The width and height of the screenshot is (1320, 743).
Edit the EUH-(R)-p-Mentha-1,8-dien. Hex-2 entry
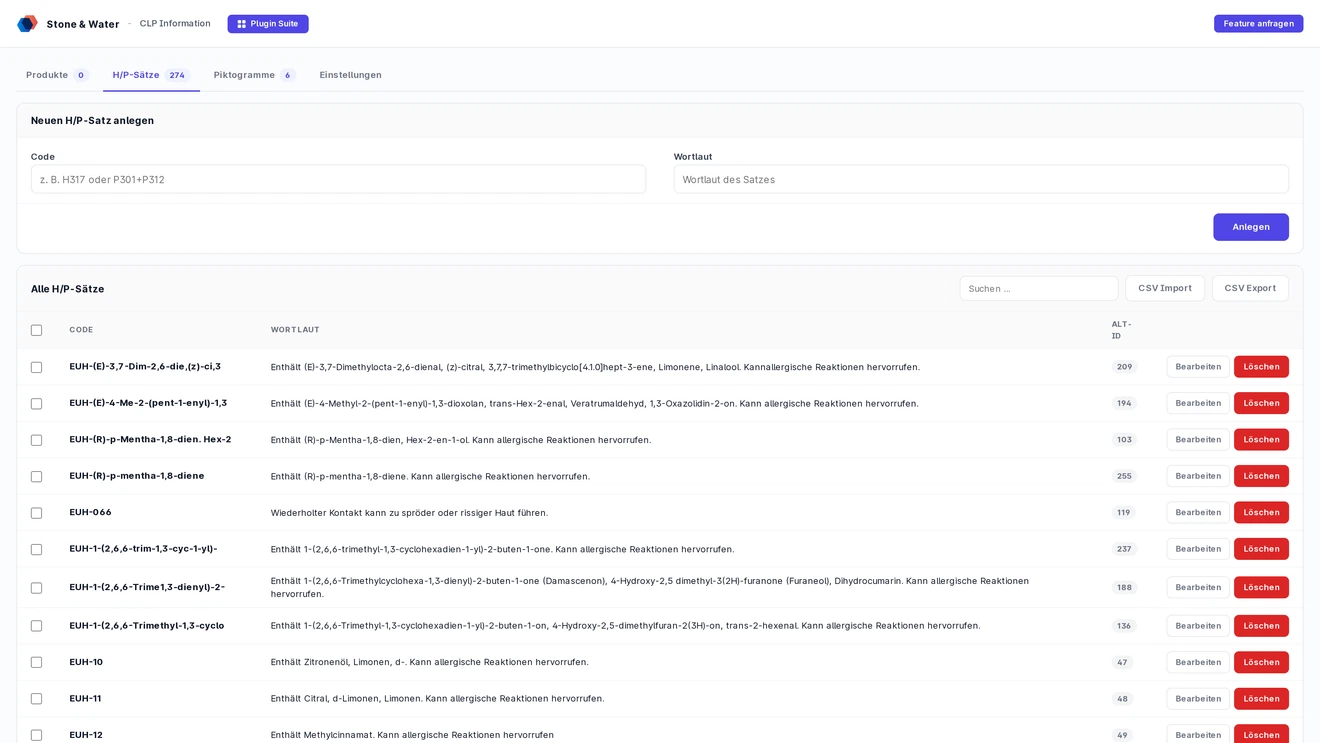coord(1198,440)
